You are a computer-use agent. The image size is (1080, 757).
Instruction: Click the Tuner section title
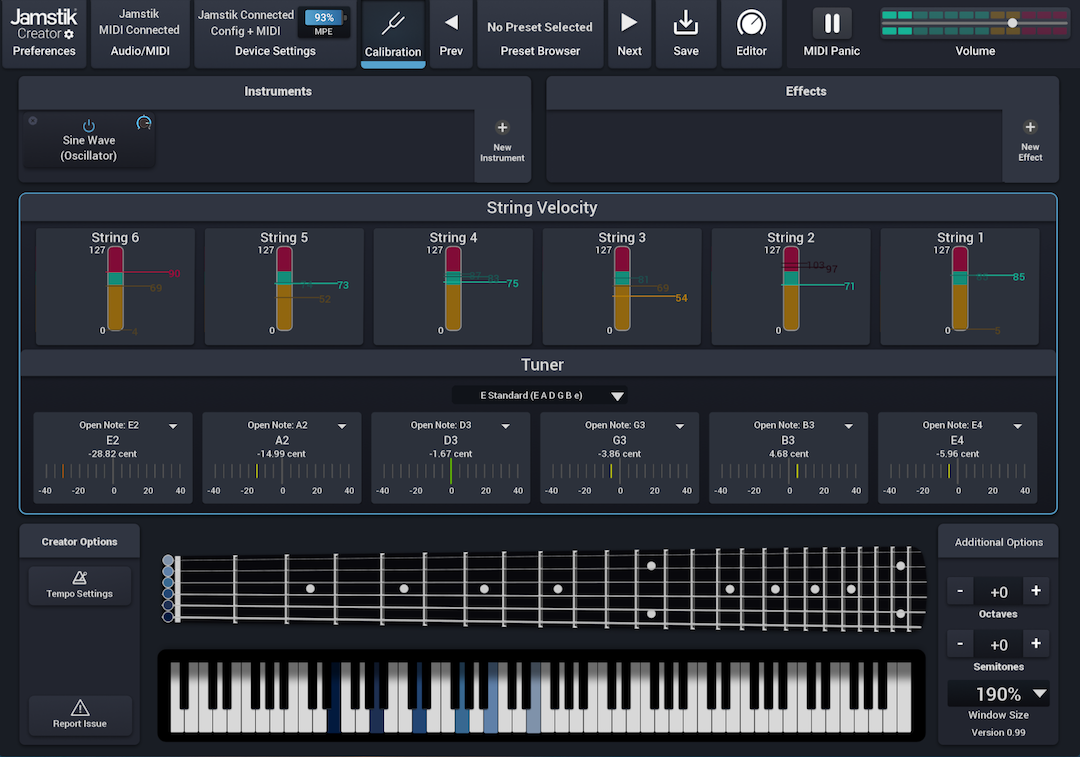(542, 364)
